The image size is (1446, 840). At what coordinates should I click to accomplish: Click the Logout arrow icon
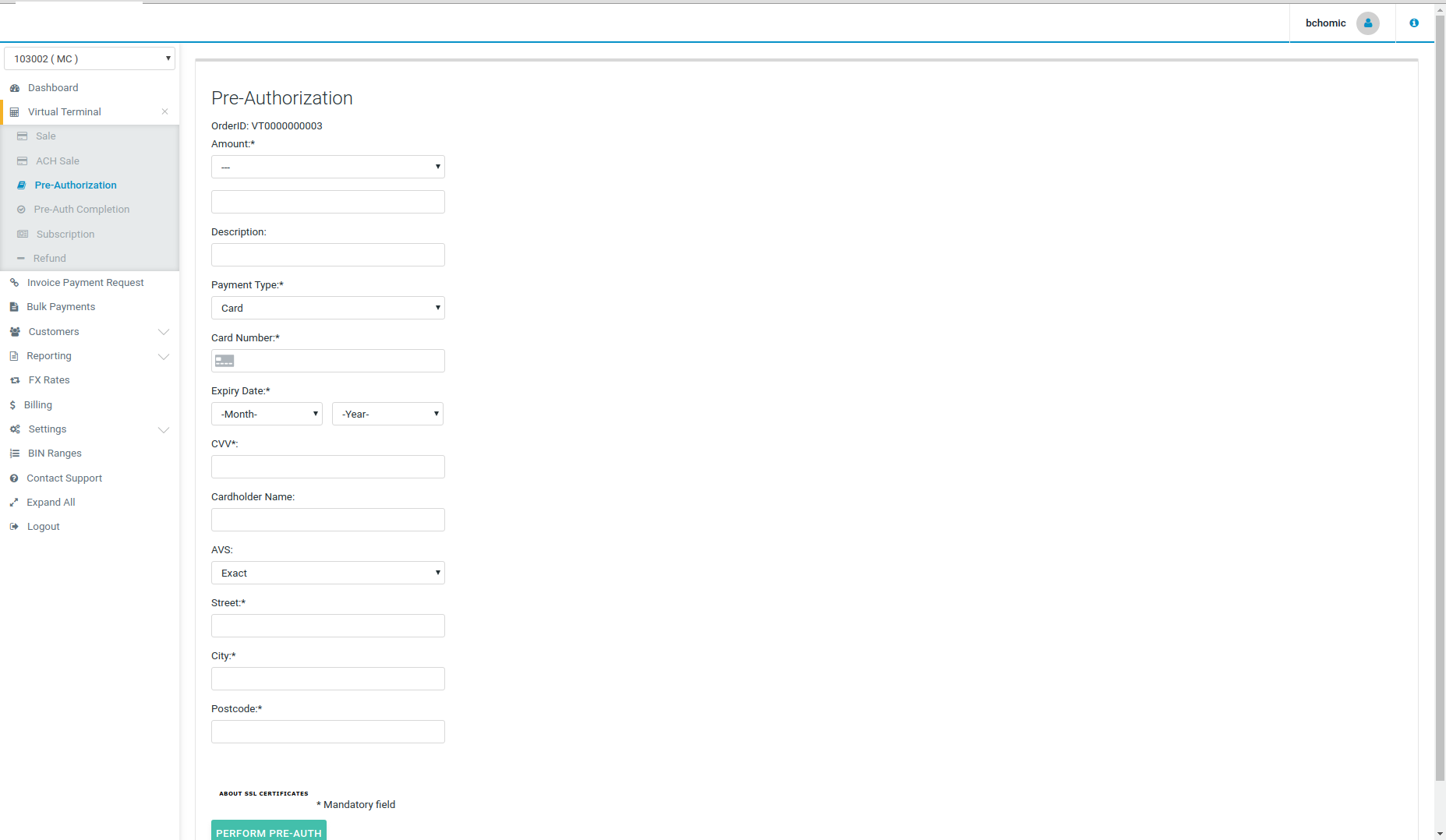pos(14,527)
